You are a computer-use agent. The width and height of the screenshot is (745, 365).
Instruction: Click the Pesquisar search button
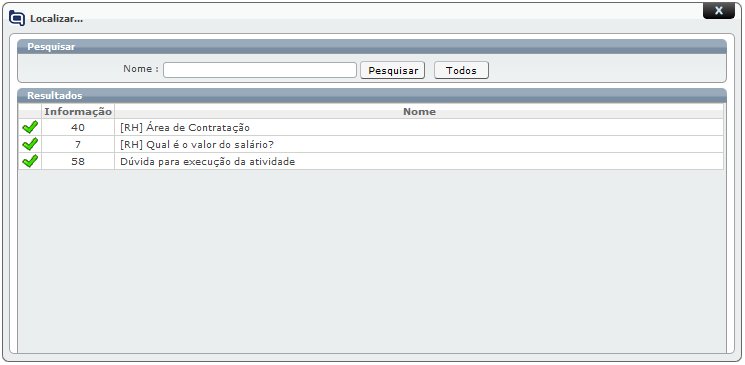click(392, 70)
